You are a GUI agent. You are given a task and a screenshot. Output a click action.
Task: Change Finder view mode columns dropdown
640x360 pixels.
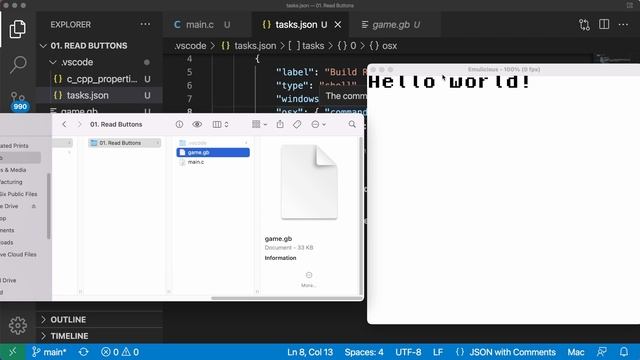click(x=220, y=124)
